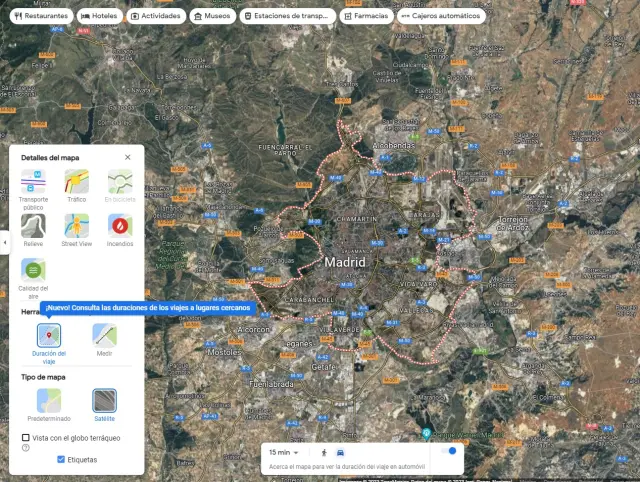Check Vista con el globo terráqueo

[26, 438]
